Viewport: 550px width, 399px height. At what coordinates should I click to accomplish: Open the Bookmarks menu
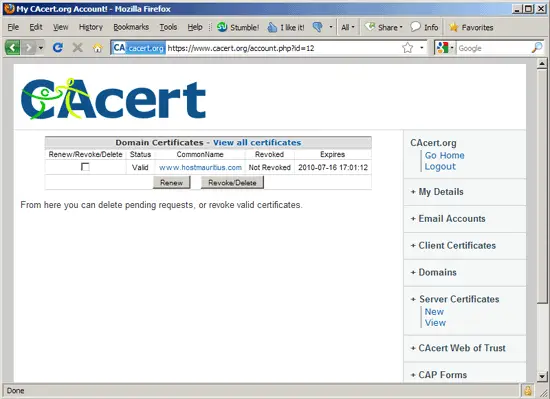point(131,27)
